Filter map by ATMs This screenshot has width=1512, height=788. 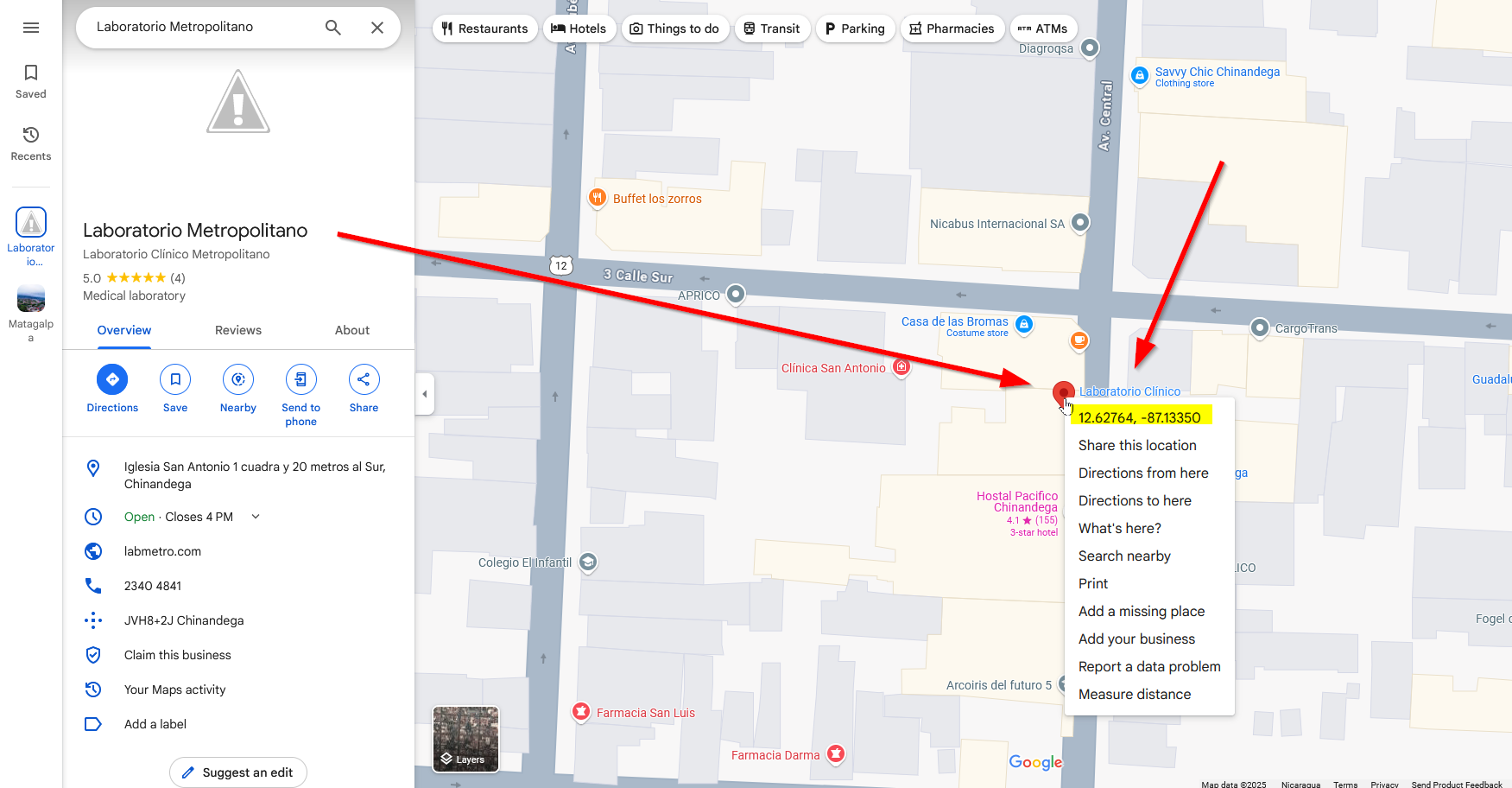tap(1043, 29)
